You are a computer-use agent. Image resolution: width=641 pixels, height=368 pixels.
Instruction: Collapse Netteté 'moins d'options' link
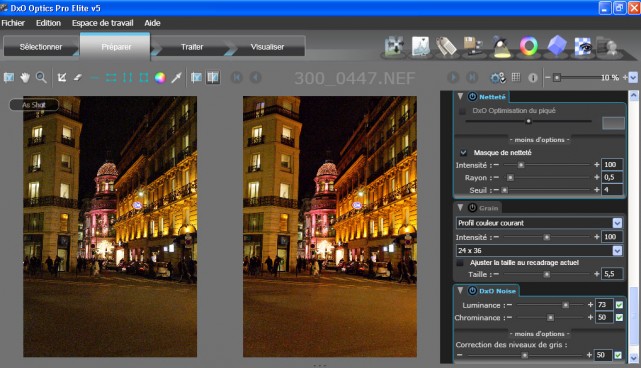coord(539,140)
